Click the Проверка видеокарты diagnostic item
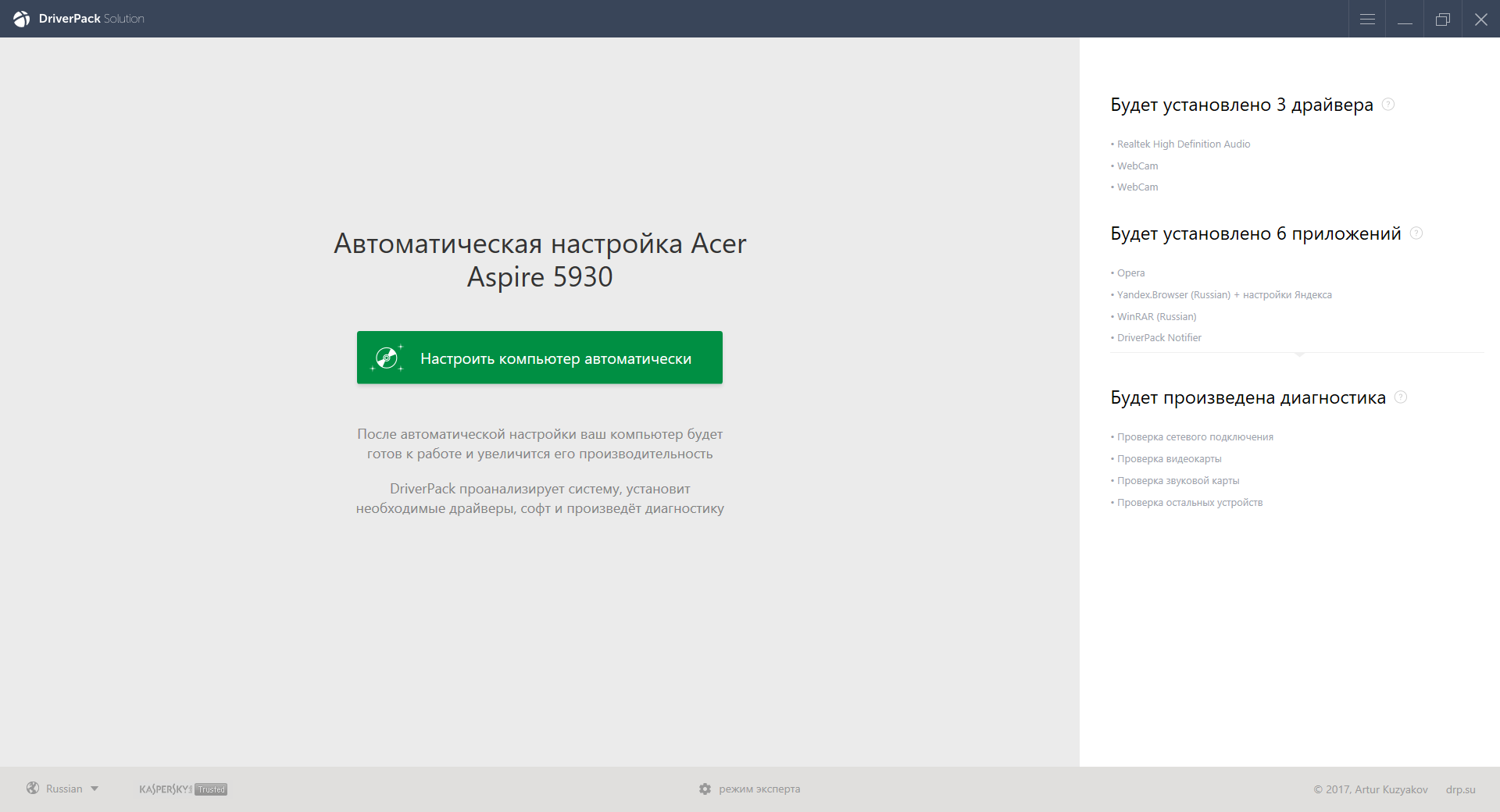 (x=1169, y=459)
